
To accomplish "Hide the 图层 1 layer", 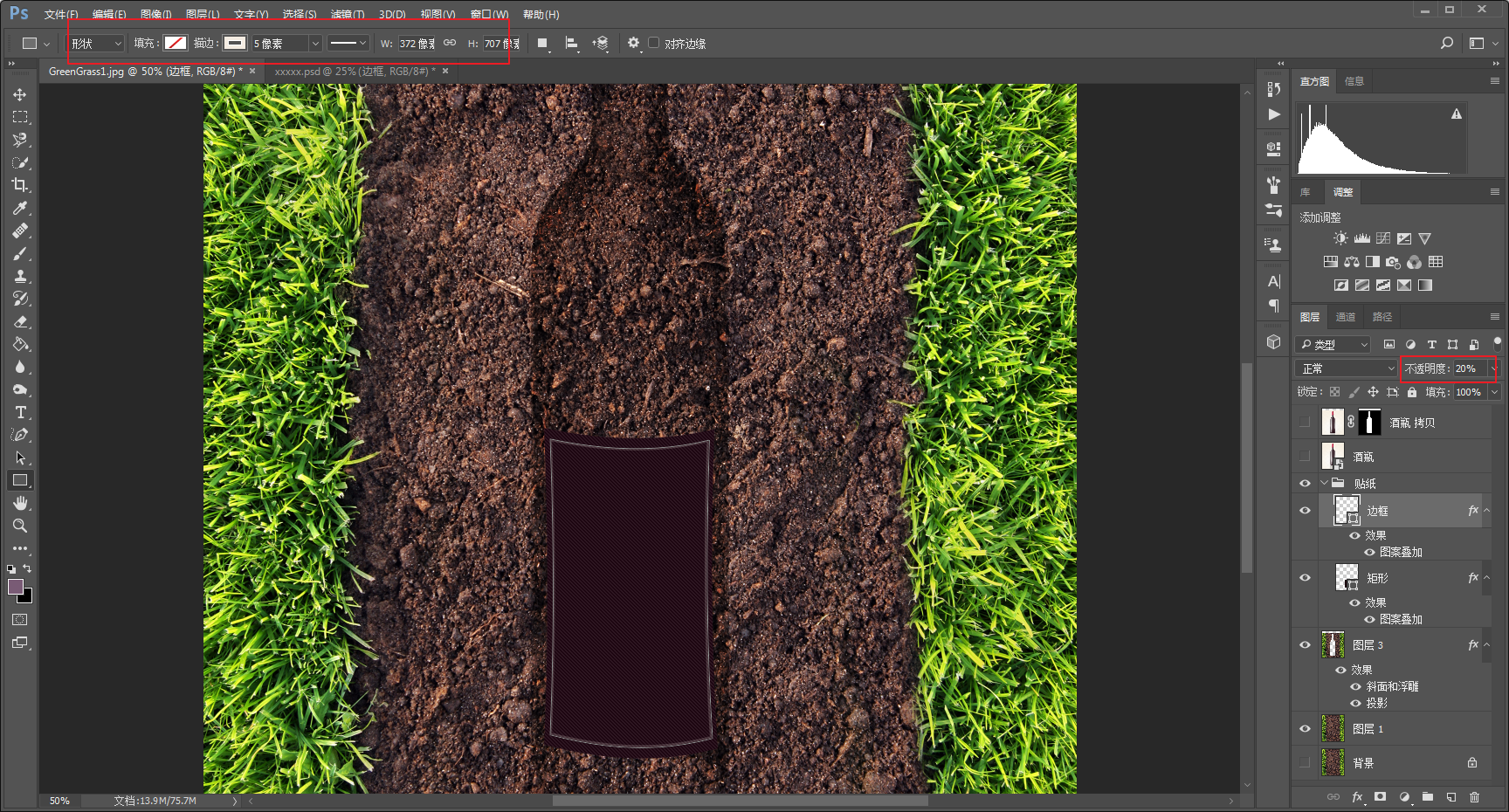I will (1306, 729).
